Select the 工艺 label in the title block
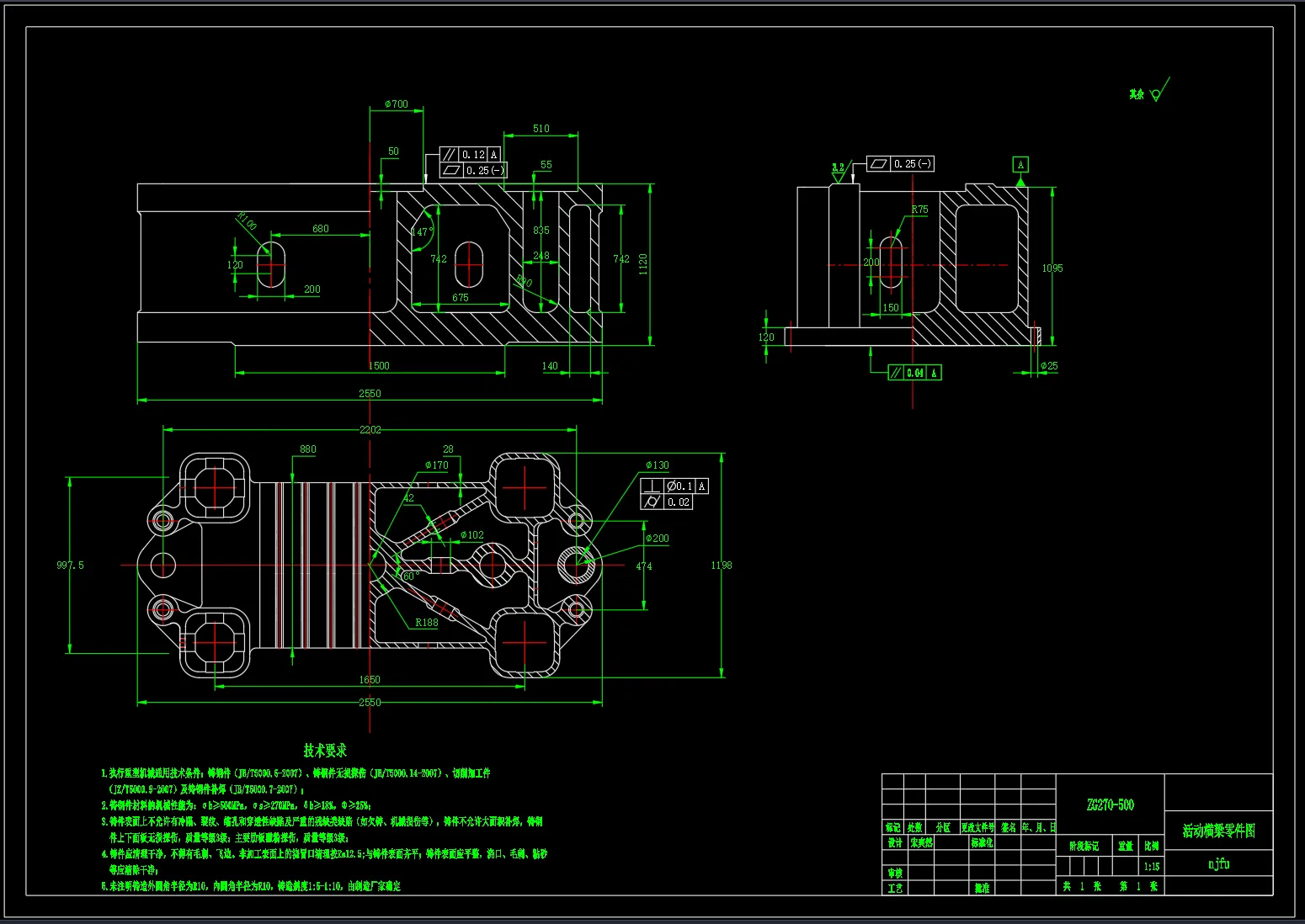Image resolution: width=1305 pixels, height=924 pixels. (894, 889)
